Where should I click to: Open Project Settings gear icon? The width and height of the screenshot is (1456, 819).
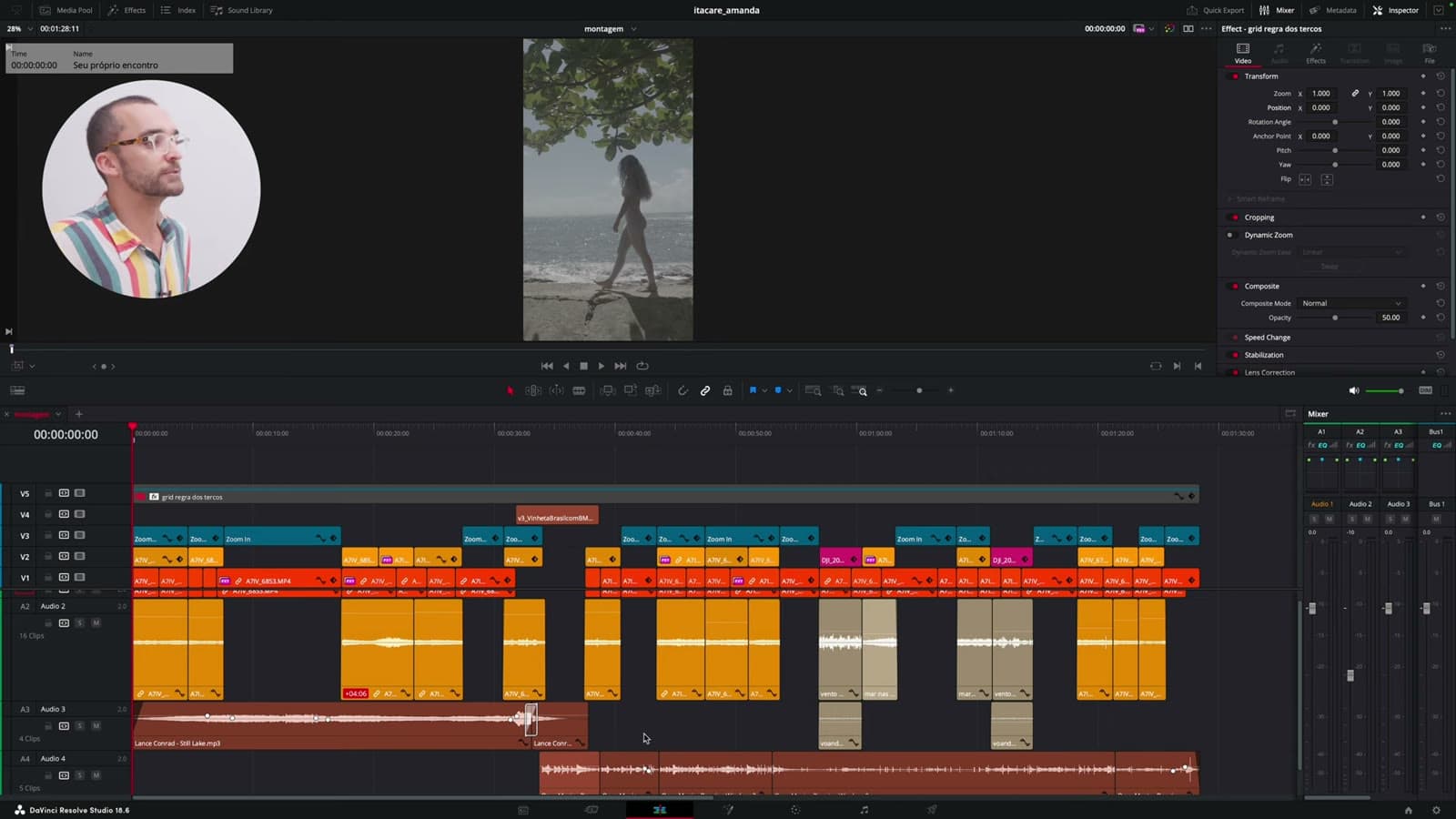(1436, 810)
